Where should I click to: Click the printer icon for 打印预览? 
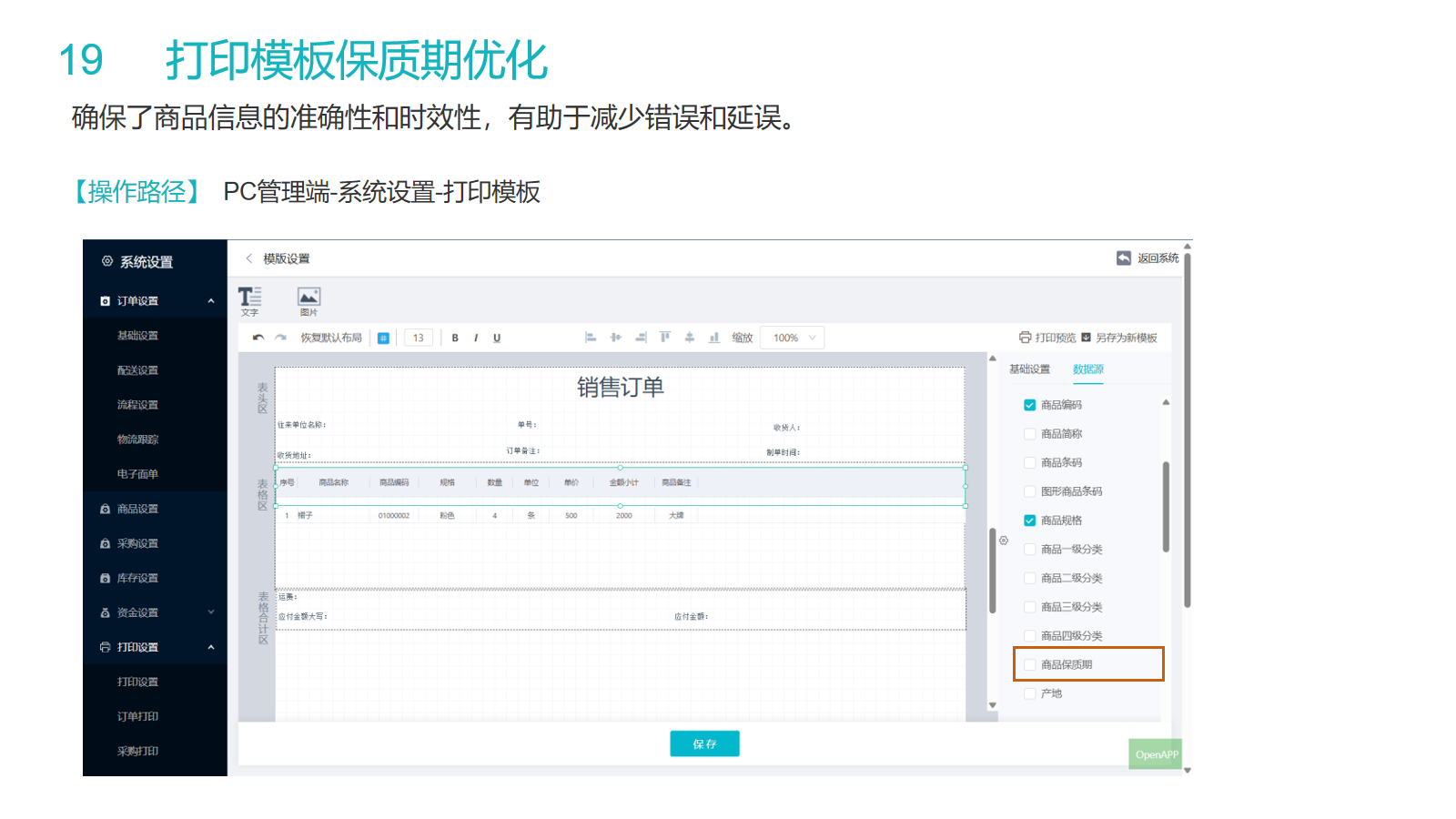click(1026, 338)
